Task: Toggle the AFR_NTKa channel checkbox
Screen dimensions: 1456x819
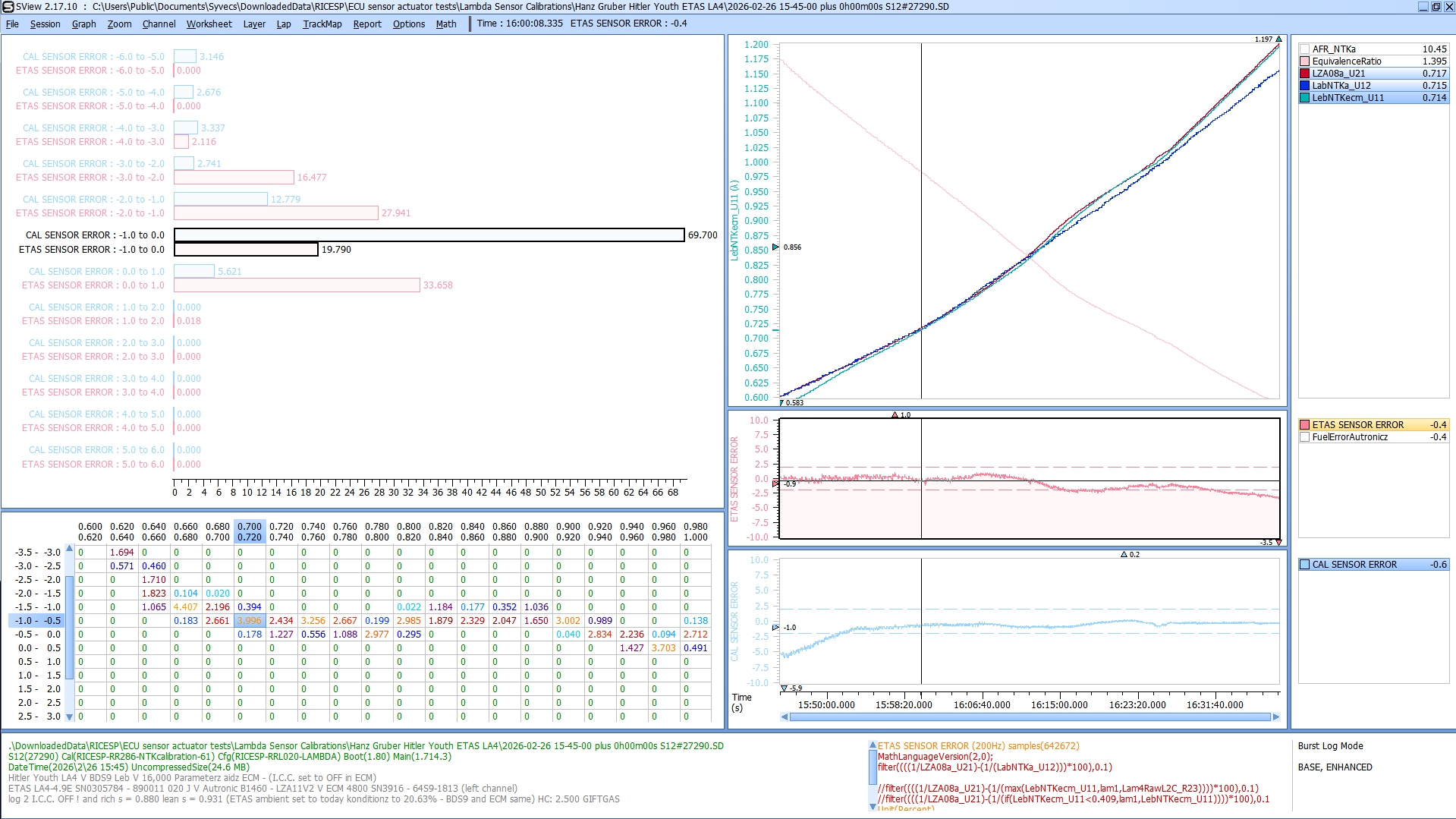Action: coord(1305,49)
